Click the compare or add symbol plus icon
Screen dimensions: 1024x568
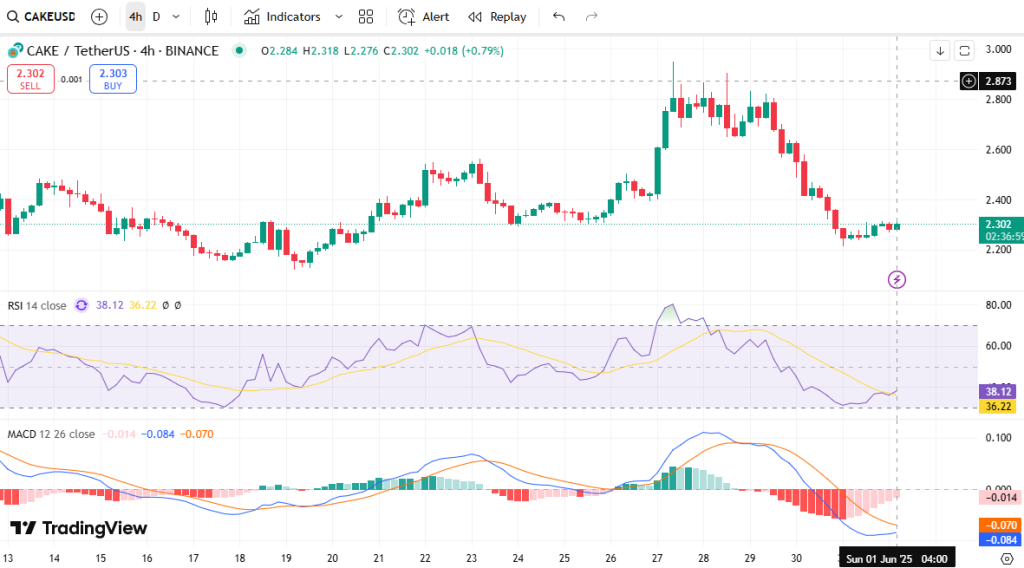[99, 16]
